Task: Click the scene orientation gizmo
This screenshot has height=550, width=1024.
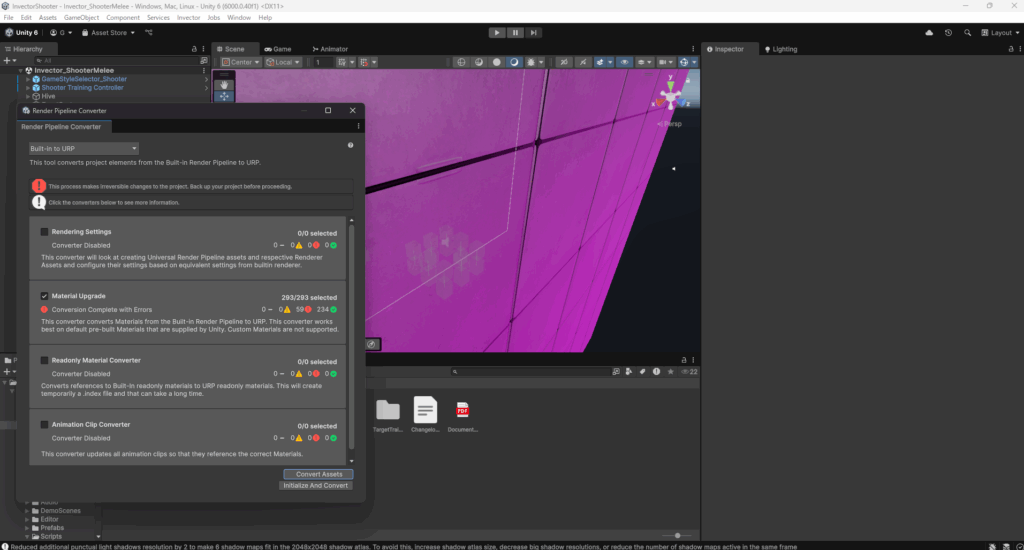Action: [x=671, y=100]
